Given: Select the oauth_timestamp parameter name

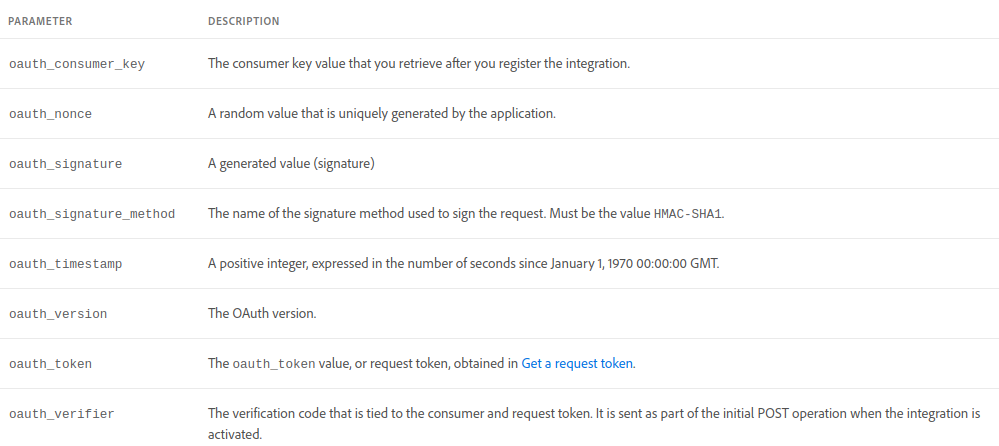Looking at the screenshot, I should point(66,264).
